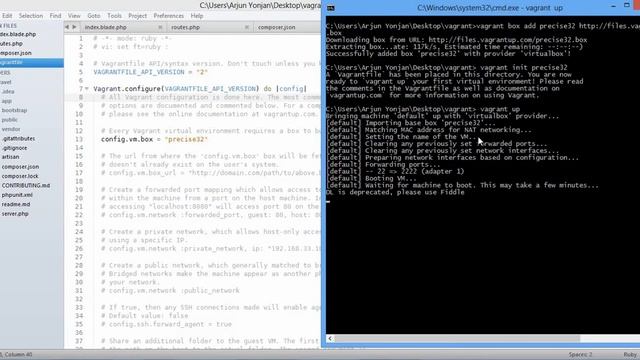The height and width of the screenshot is (360, 640).
Task: Go to next tab with right arrow
Action: (74, 27)
